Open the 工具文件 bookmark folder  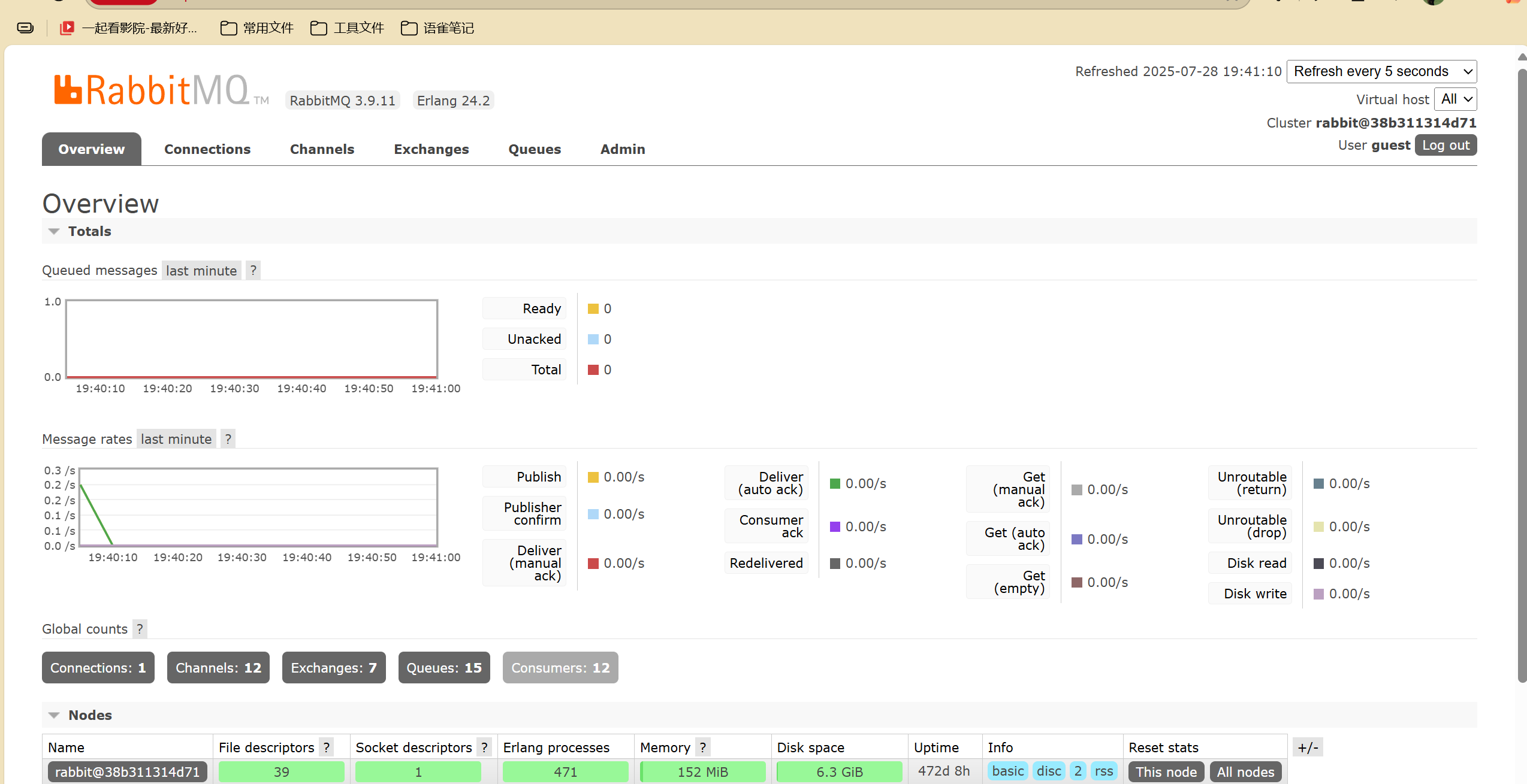point(347,28)
